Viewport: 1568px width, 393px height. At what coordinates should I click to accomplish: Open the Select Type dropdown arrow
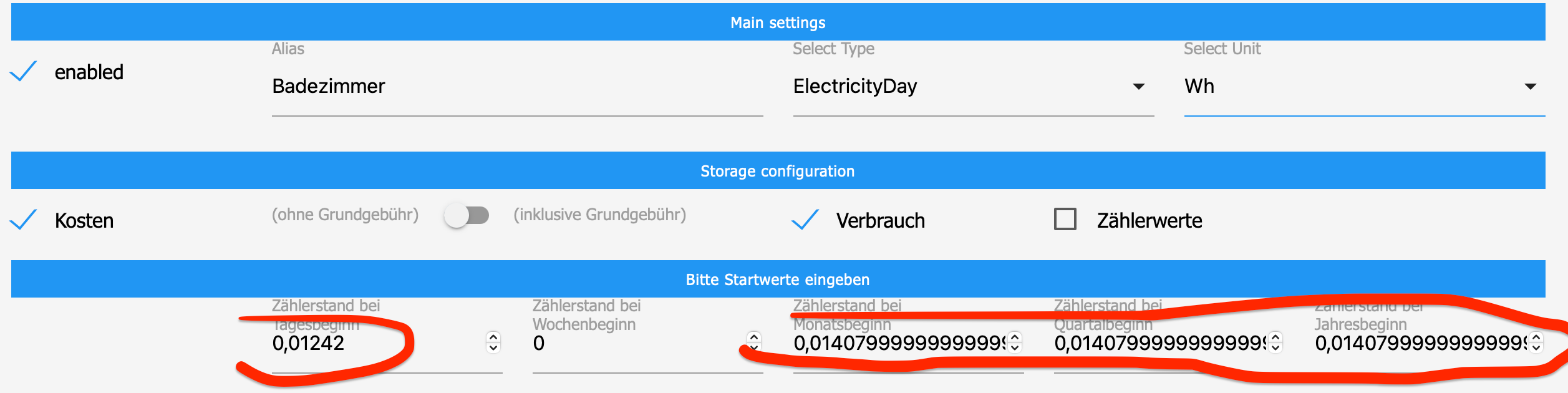(x=1139, y=87)
